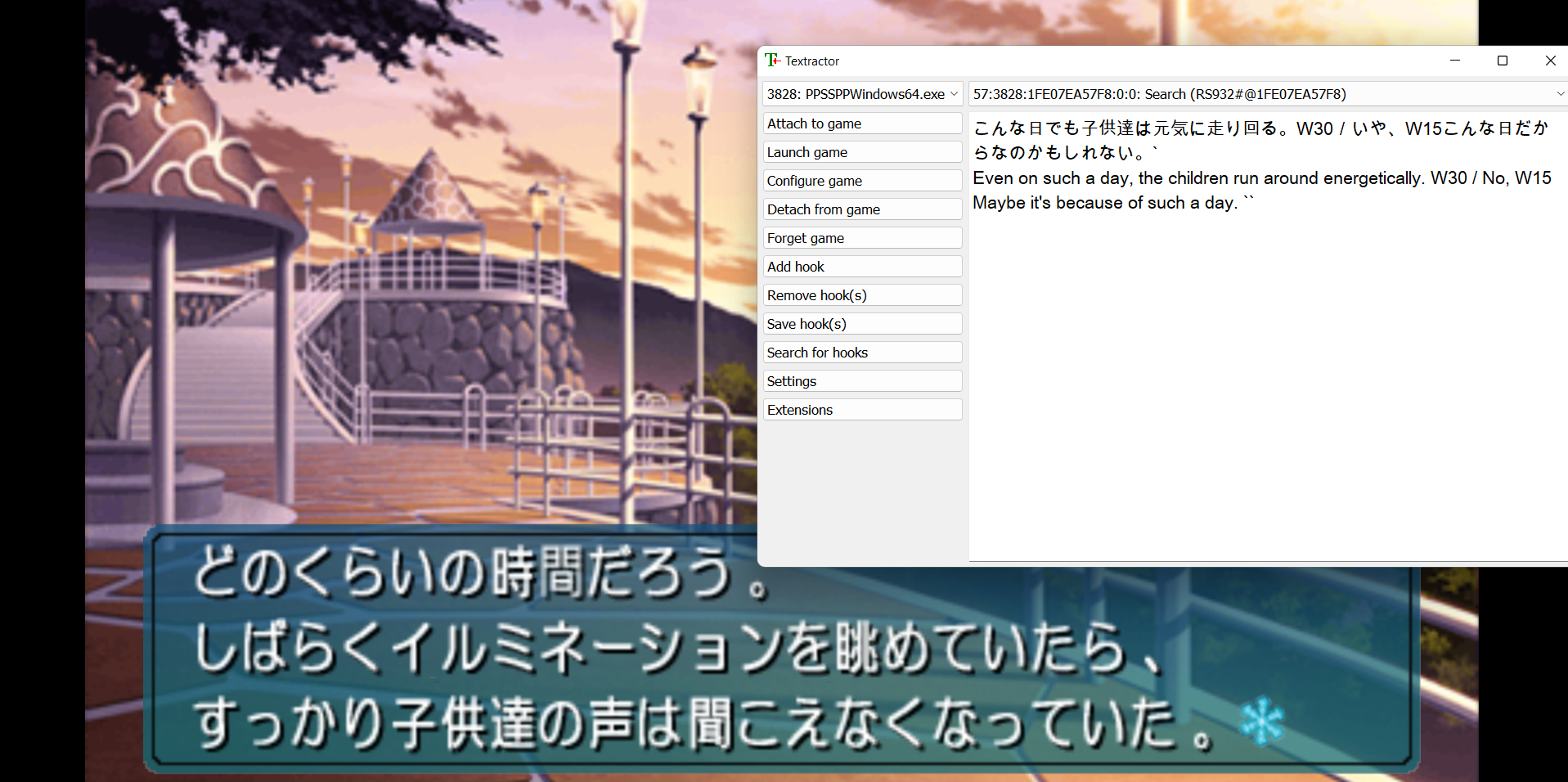Search for hooks in the process
Viewport: 1568px width, 782px height.
[862, 352]
